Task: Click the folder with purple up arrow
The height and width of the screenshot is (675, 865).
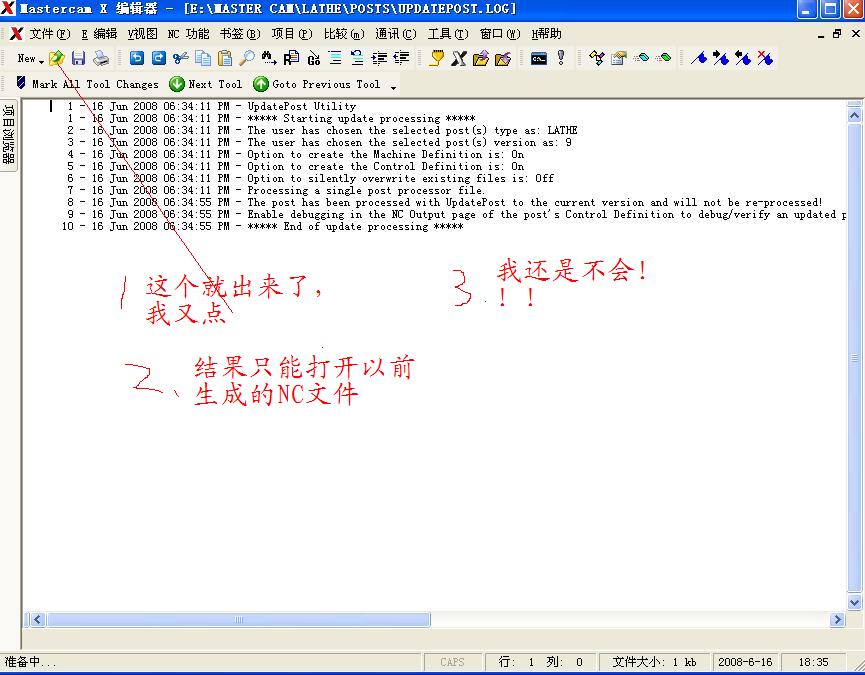Action: point(480,58)
